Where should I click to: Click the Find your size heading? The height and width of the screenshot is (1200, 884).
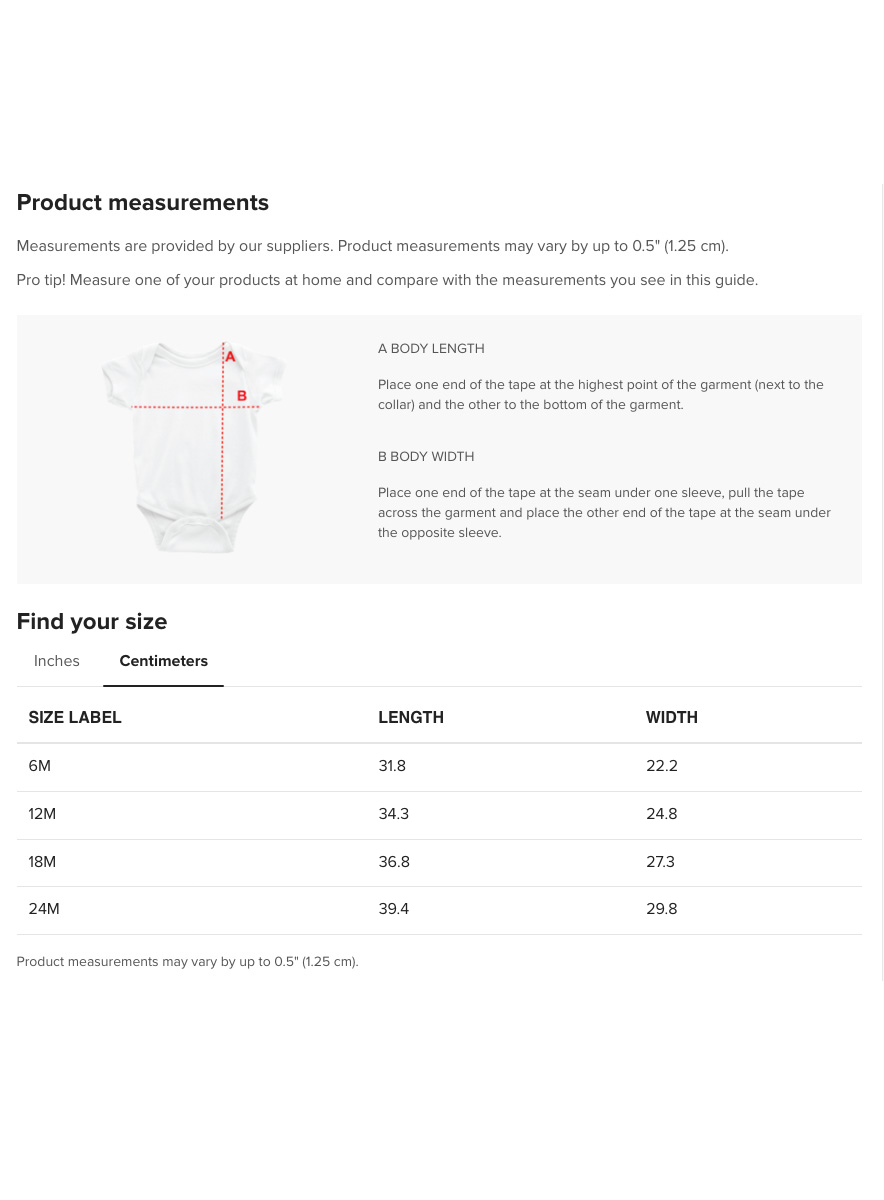click(x=92, y=622)
